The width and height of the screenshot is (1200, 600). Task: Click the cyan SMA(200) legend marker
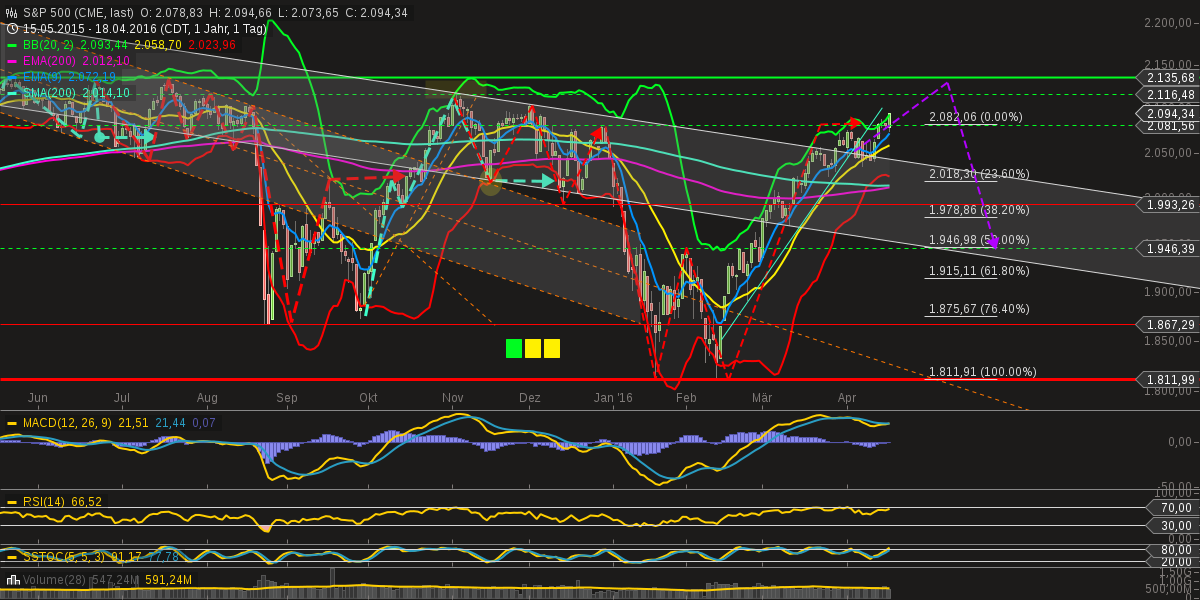[x=12, y=92]
